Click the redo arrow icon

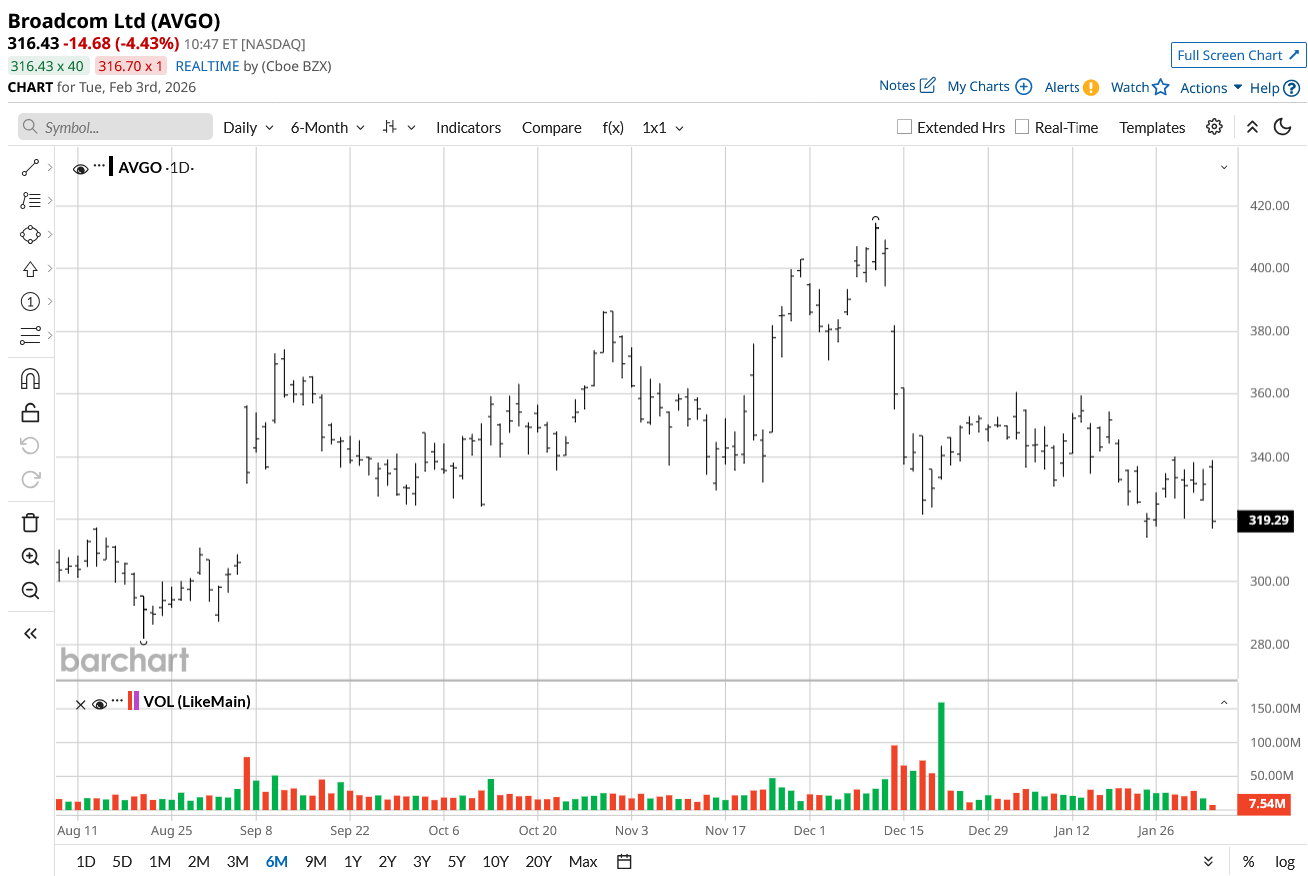point(30,479)
